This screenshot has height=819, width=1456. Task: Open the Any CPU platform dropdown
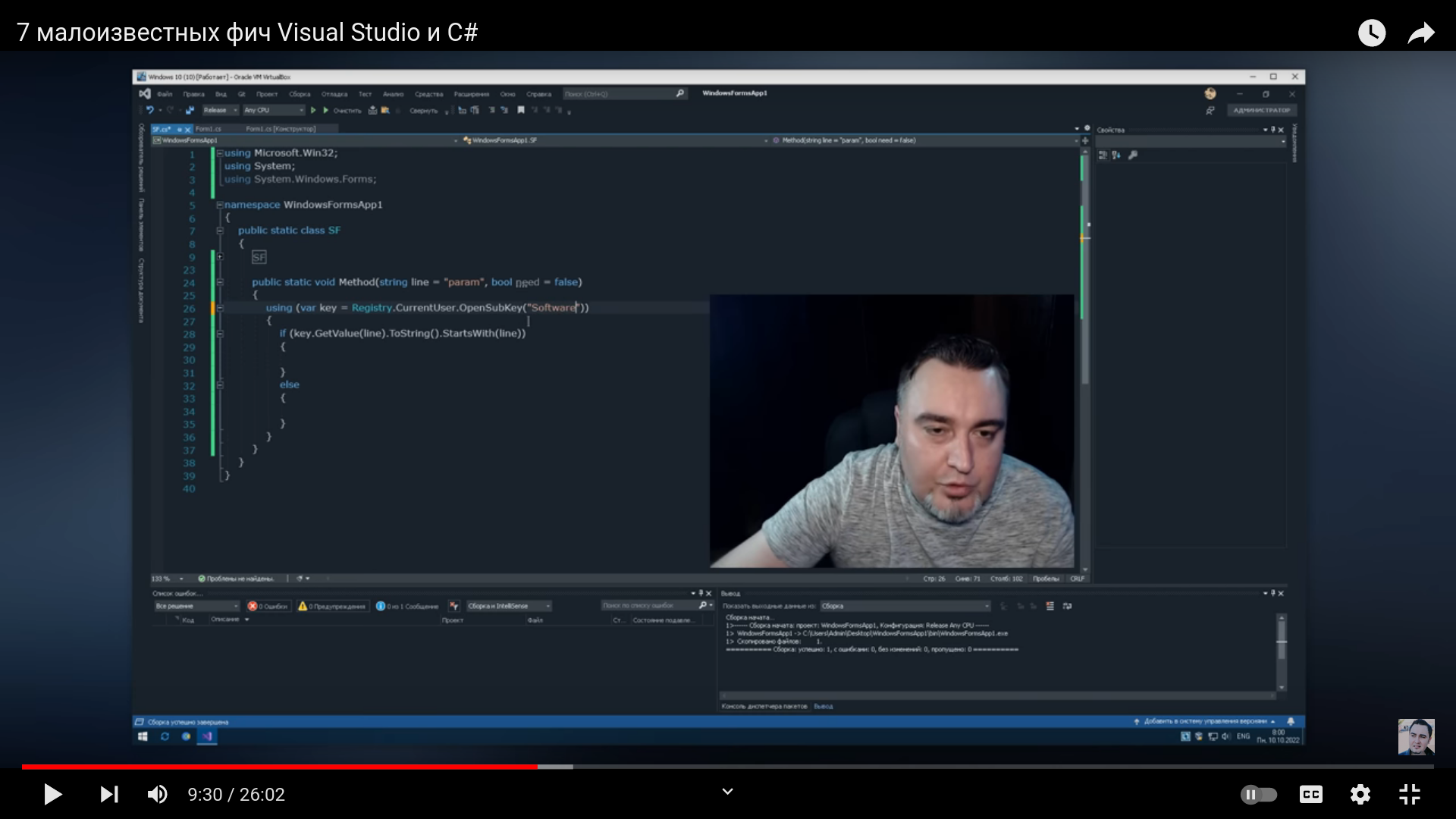coord(273,111)
